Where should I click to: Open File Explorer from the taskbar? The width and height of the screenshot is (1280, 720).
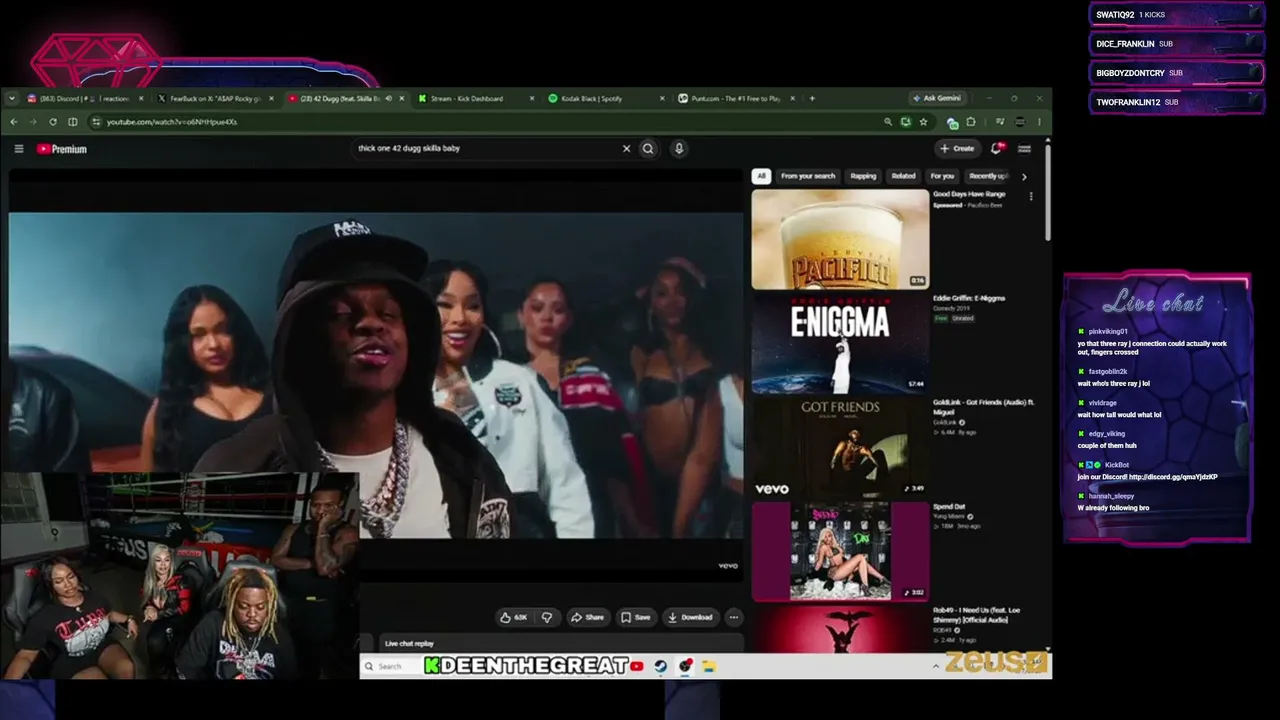[x=708, y=666]
